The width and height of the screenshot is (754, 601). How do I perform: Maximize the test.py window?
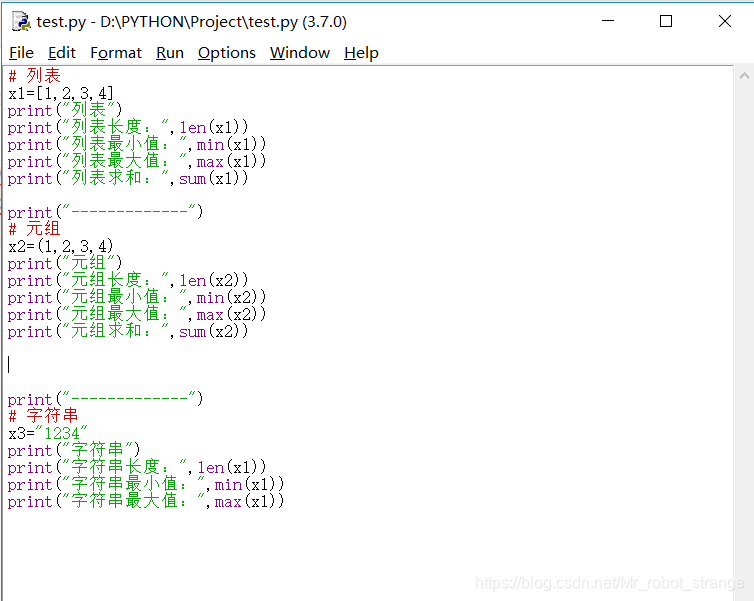click(x=666, y=21)
